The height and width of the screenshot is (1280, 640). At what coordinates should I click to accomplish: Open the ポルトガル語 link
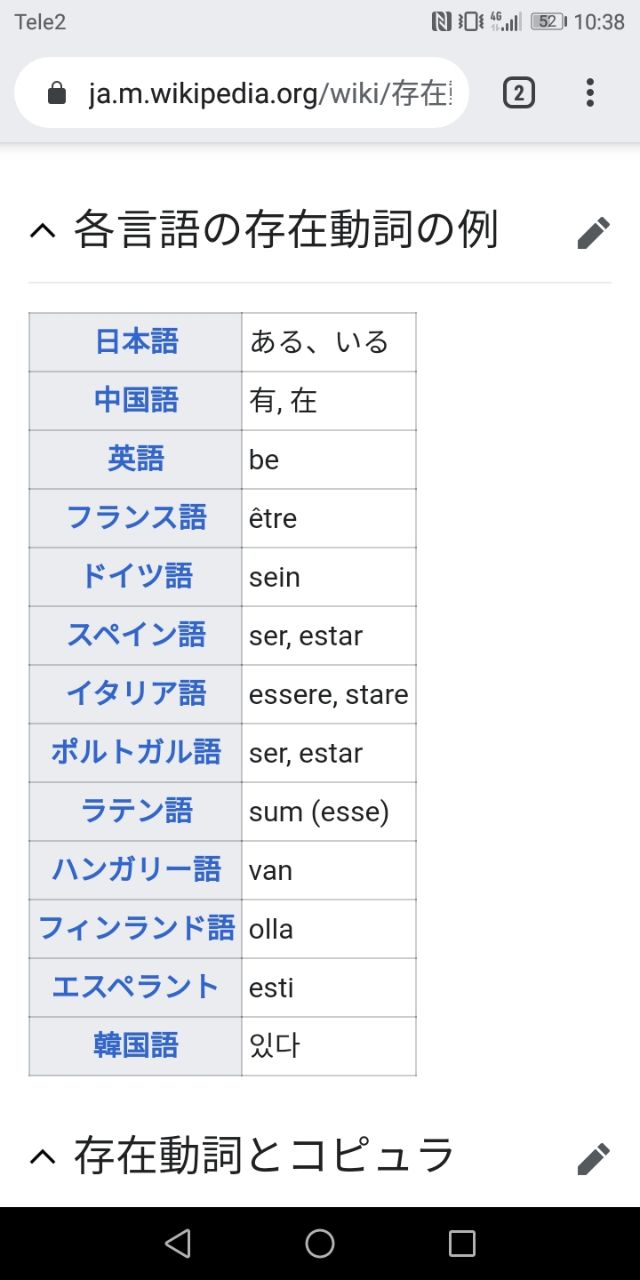(136, 752)
